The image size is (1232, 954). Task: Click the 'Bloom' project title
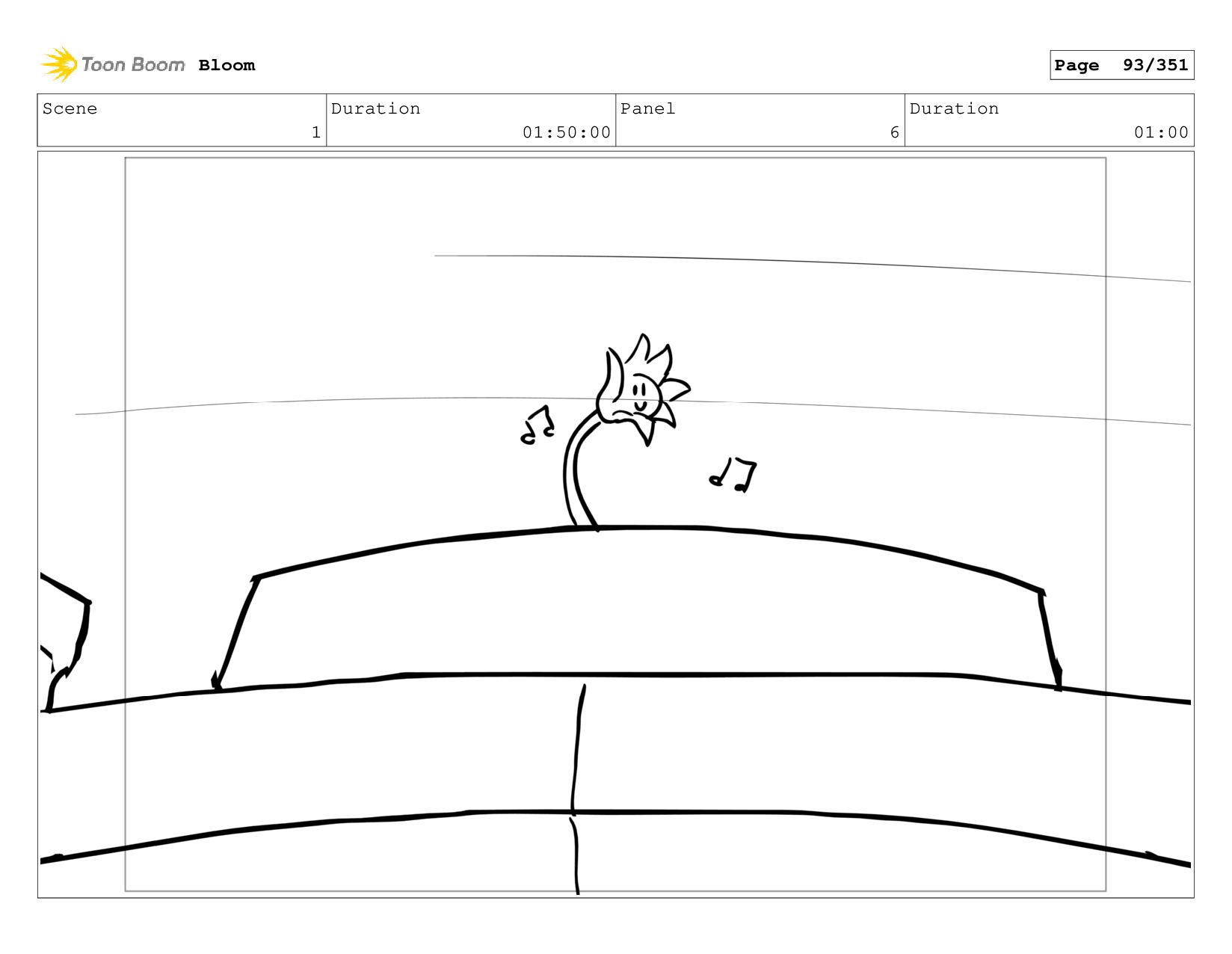click(x=227, y=66)
